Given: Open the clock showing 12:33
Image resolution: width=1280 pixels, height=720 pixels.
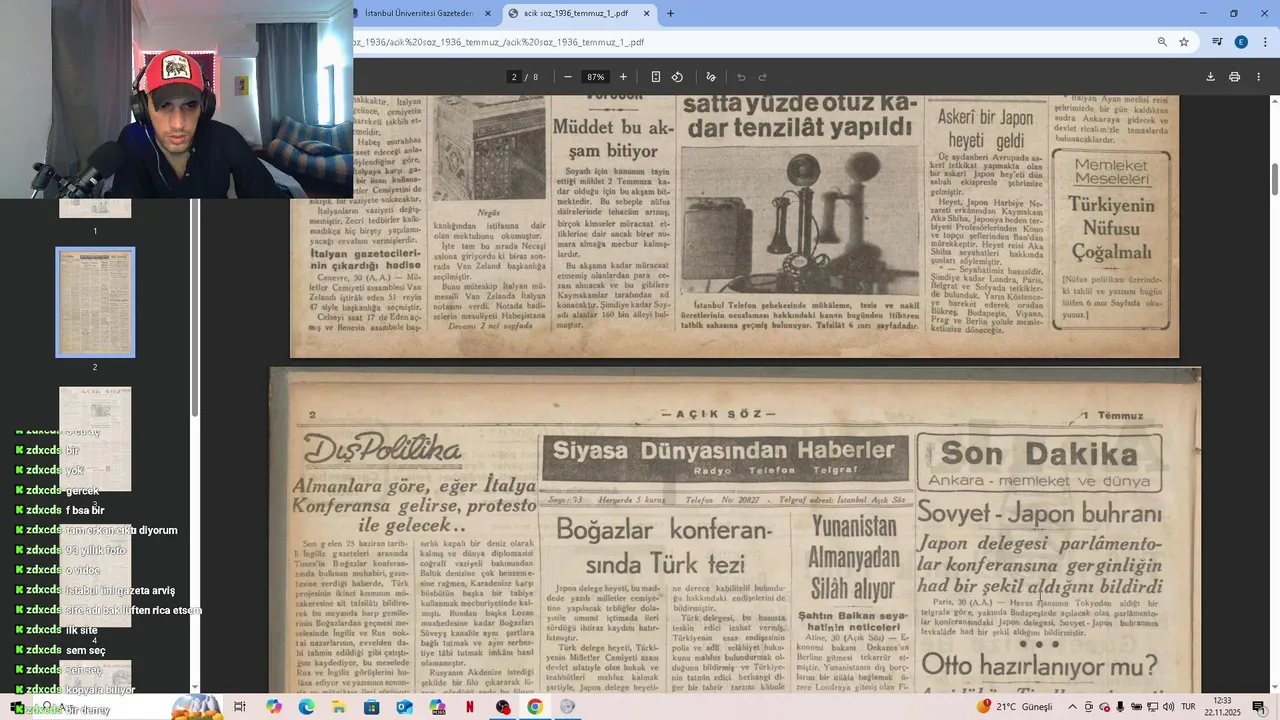Looking at the screenshot, I should coord(1222,707).
